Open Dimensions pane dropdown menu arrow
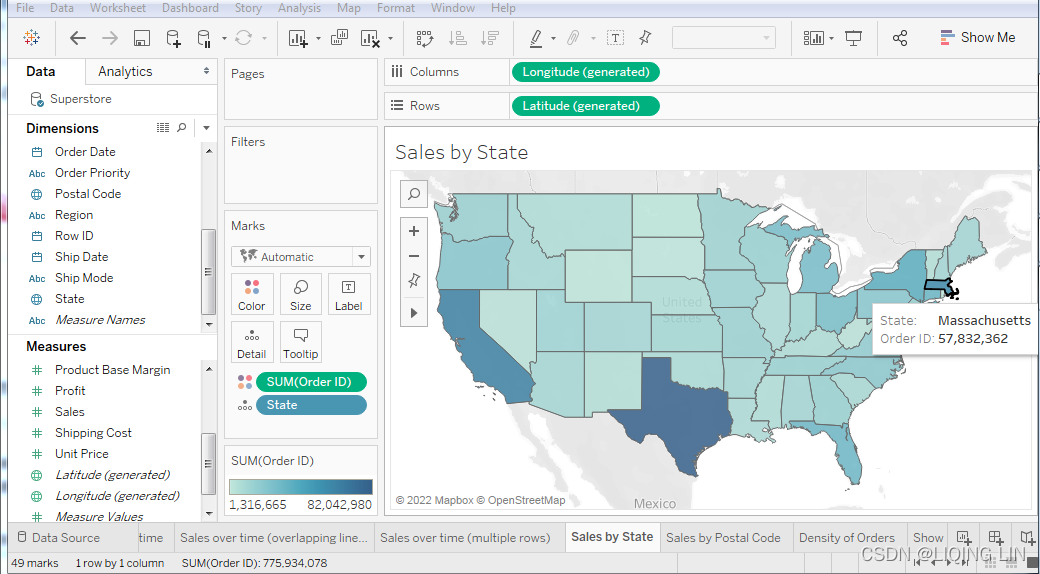The image size is (1040, 574). [206, 128]
